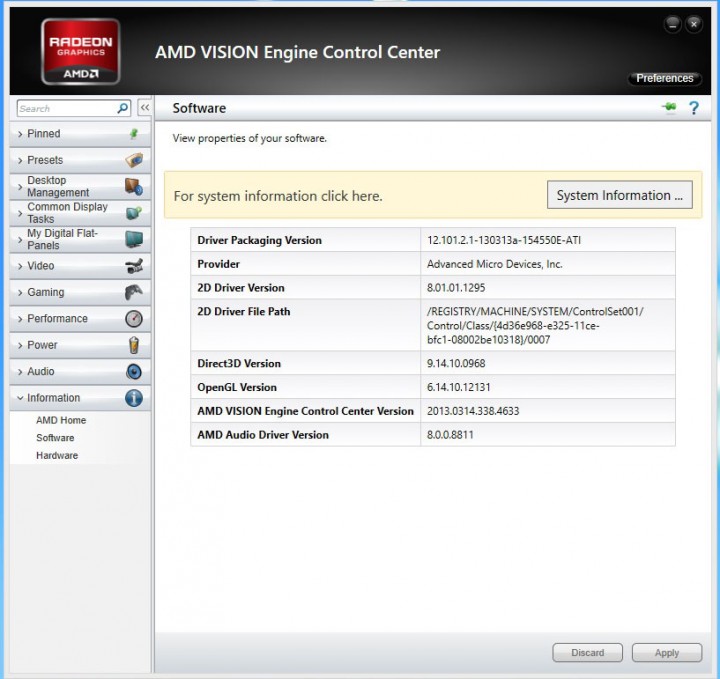Click the Radeon Graphics AMD logo
Viewport: 720px width, 679px height.
tap(80, 51)
